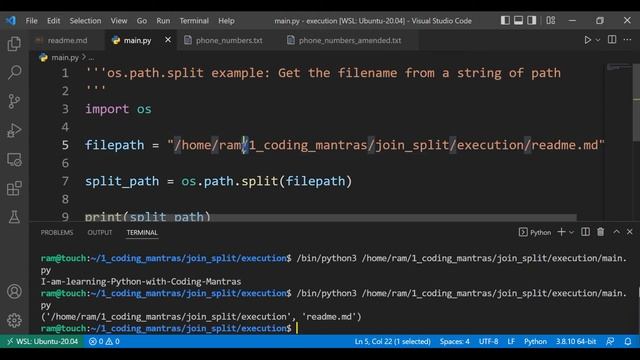Split the editor to the right
The height and width of the screenshot is (360, 640).
(x=612, y=40)
